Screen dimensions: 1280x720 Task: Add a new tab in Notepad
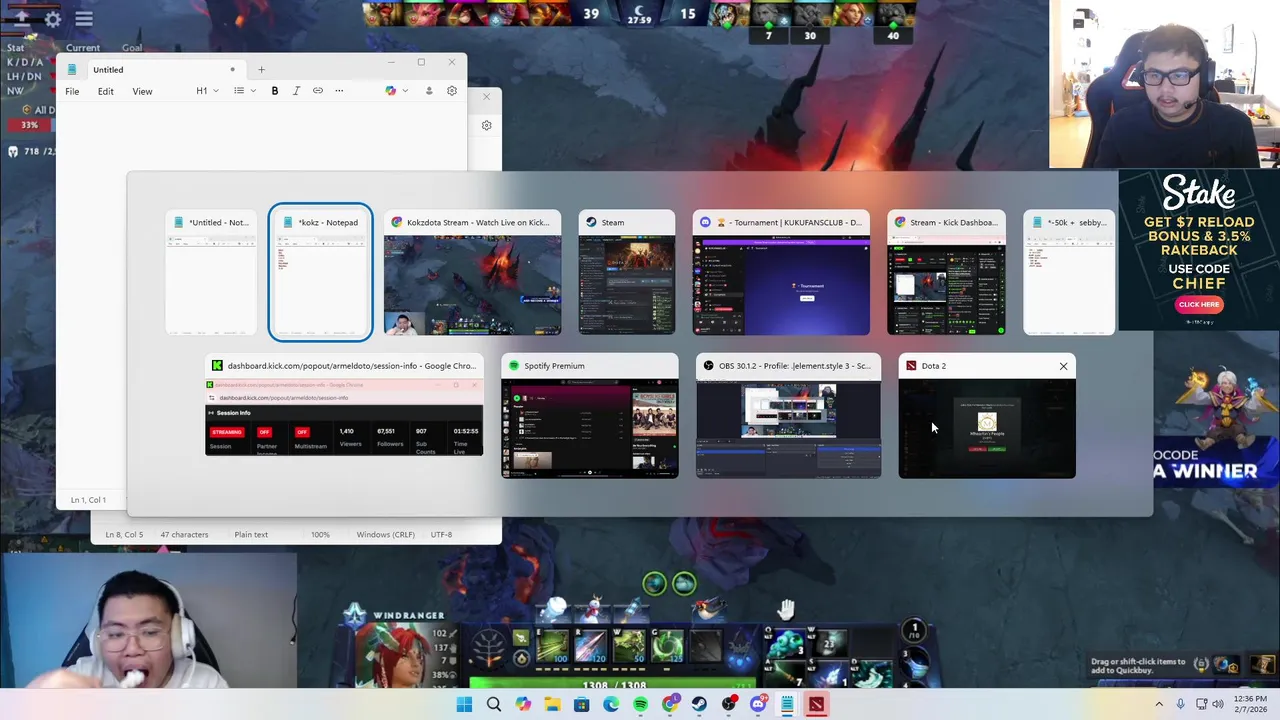point(261,70)
